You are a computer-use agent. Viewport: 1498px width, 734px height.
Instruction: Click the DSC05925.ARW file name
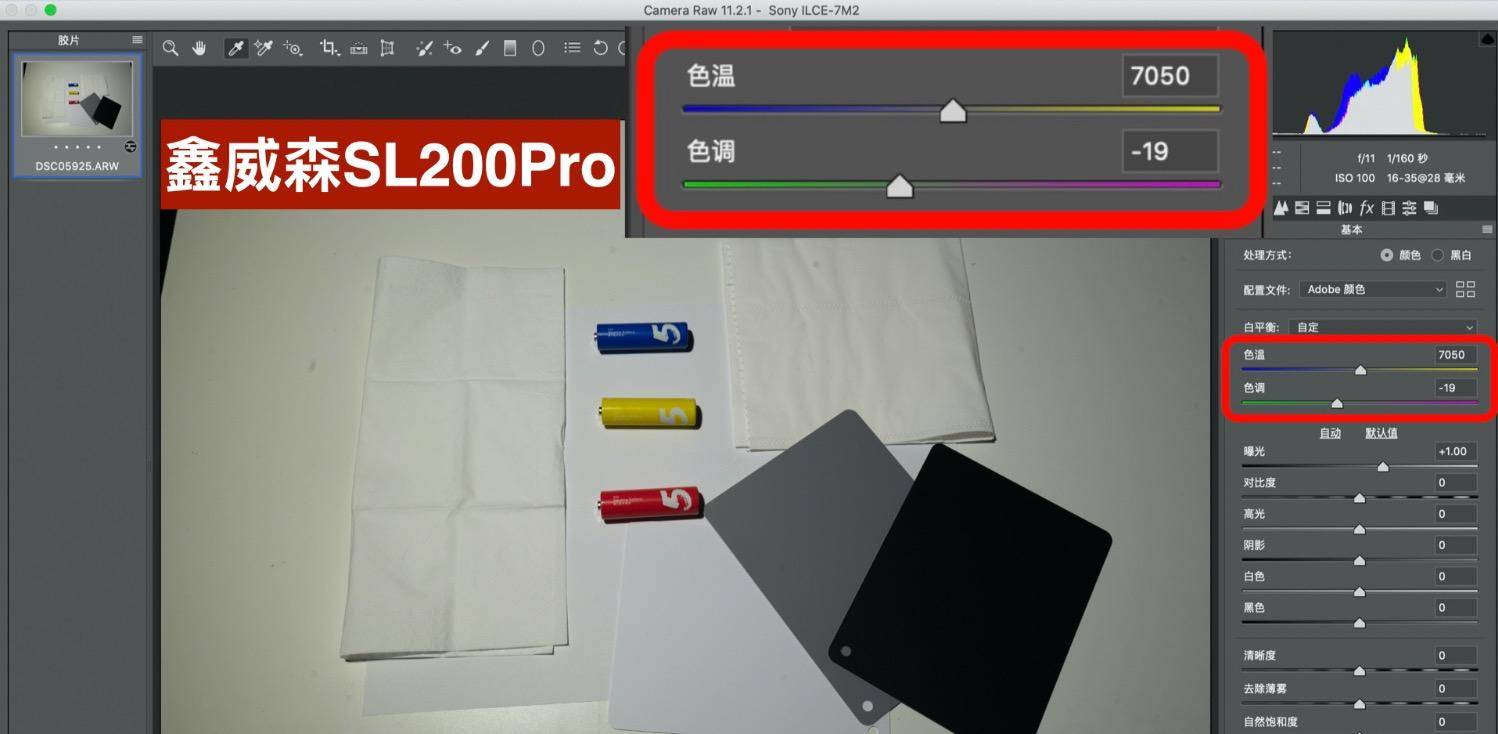click(x=77, y=167)
